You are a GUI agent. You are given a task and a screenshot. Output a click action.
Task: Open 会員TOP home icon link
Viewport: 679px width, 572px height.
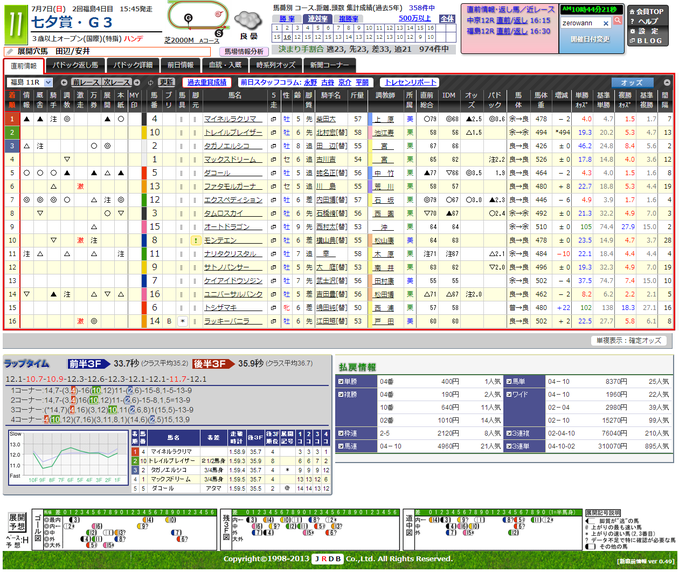click(x=647, y=12)
